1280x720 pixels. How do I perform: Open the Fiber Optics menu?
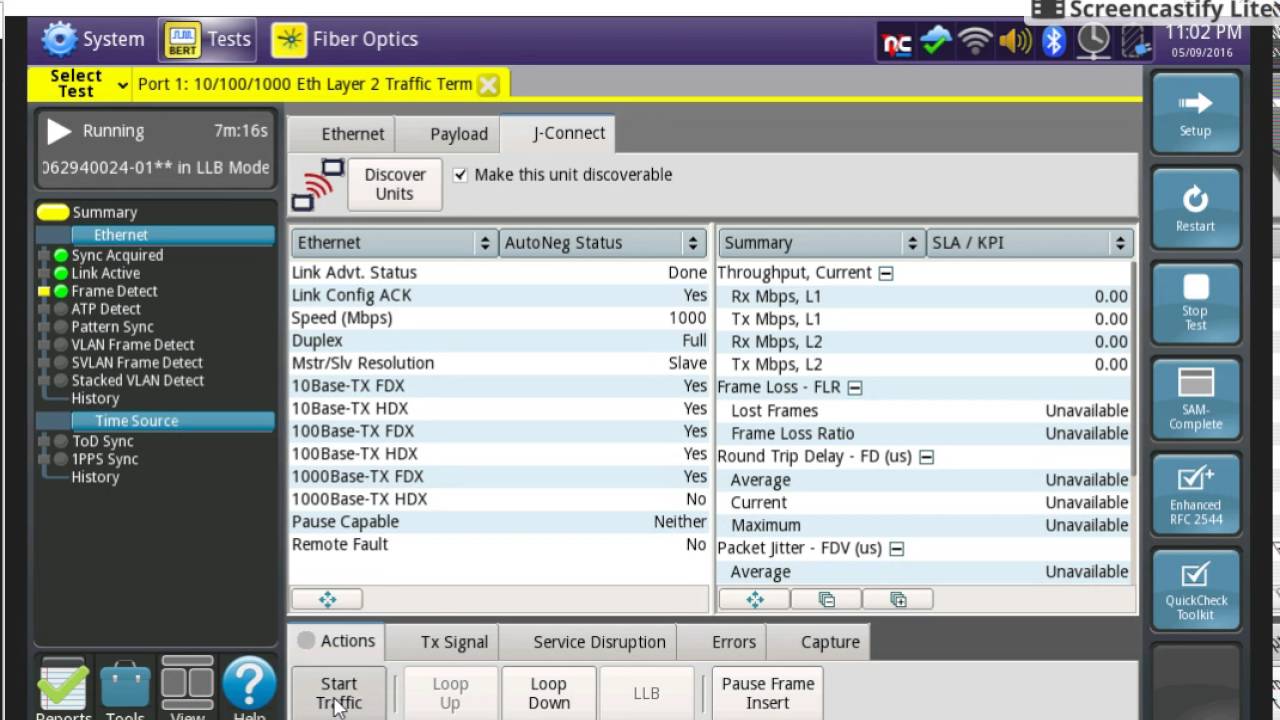(345, 40)
